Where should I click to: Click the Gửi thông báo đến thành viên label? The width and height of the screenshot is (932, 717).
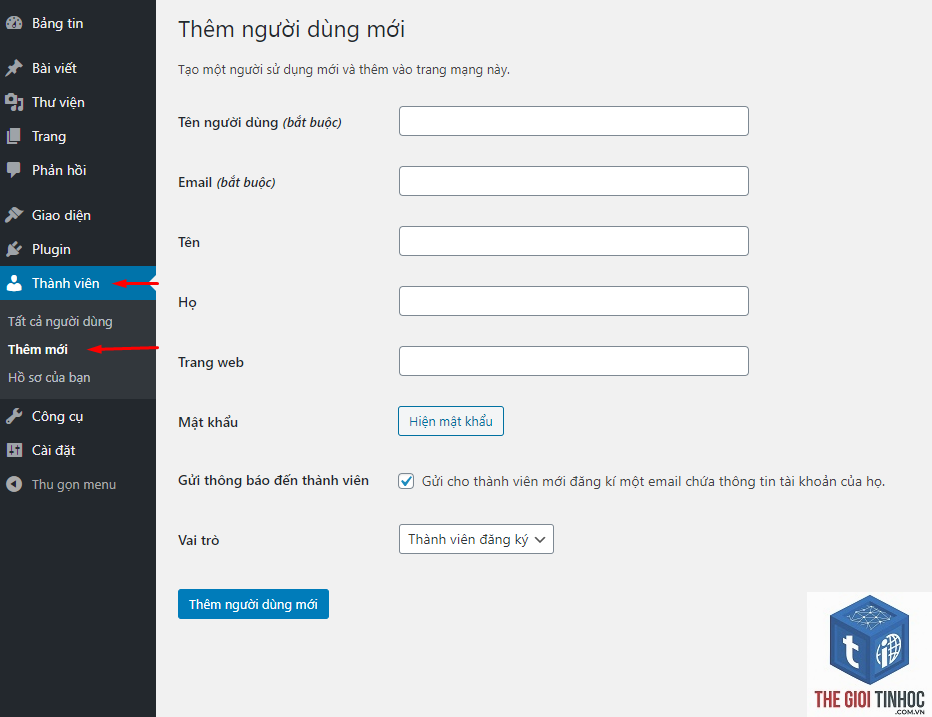[x=273, y=480]
